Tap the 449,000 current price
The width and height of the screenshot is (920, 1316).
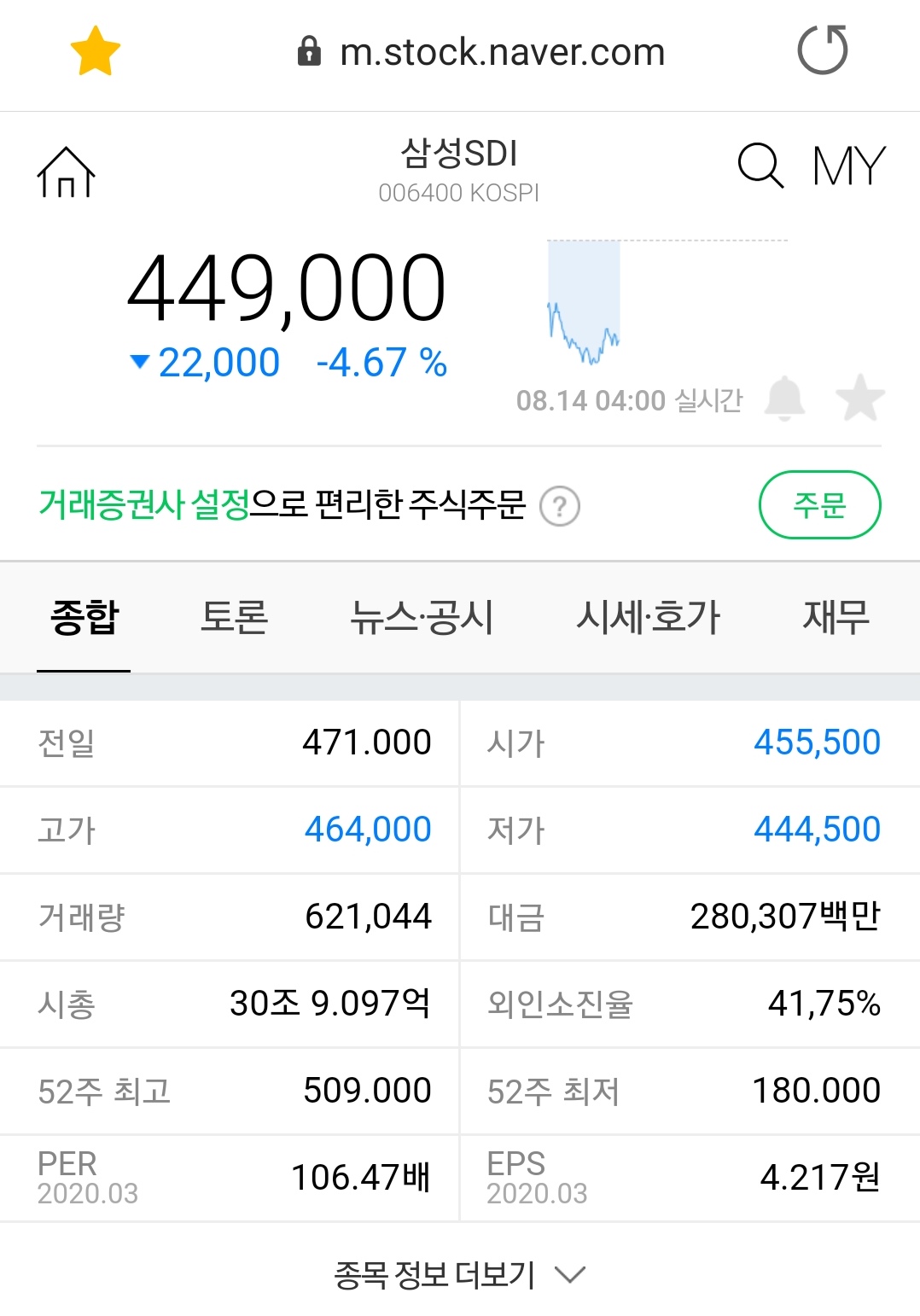click(287, 289)
